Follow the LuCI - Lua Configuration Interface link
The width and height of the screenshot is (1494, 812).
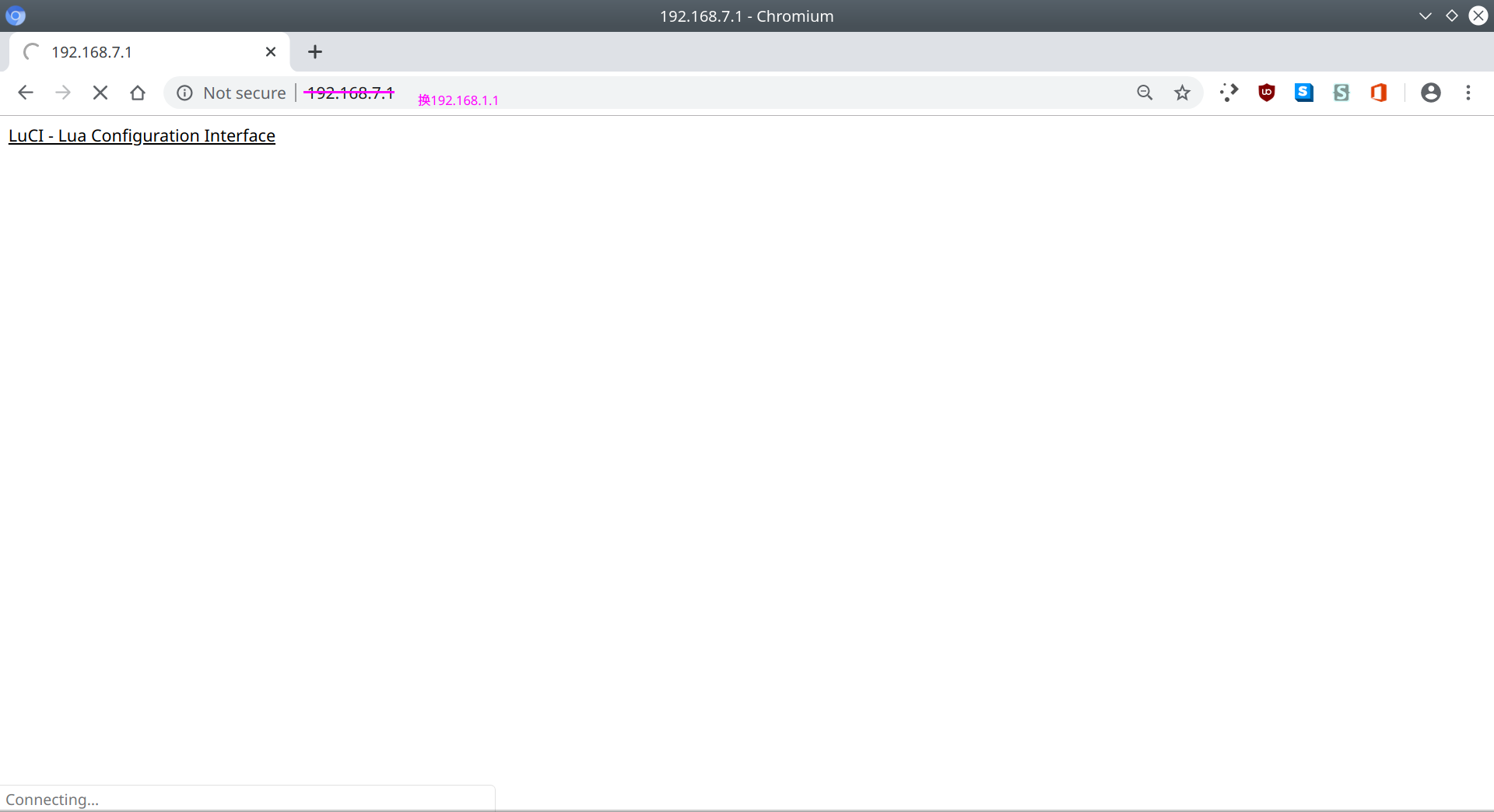(142, 136)
